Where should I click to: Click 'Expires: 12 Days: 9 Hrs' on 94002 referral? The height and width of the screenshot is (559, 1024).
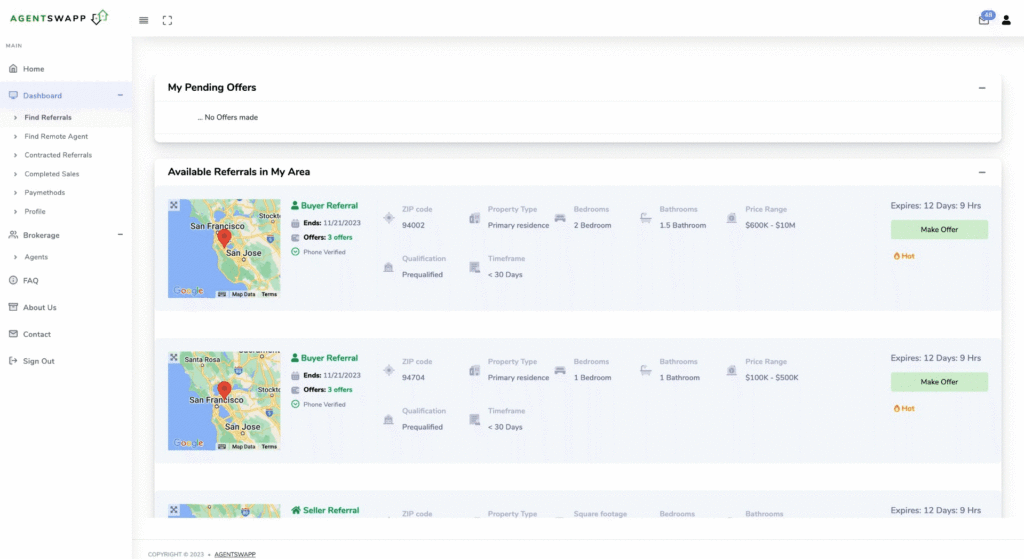point(935,205)
